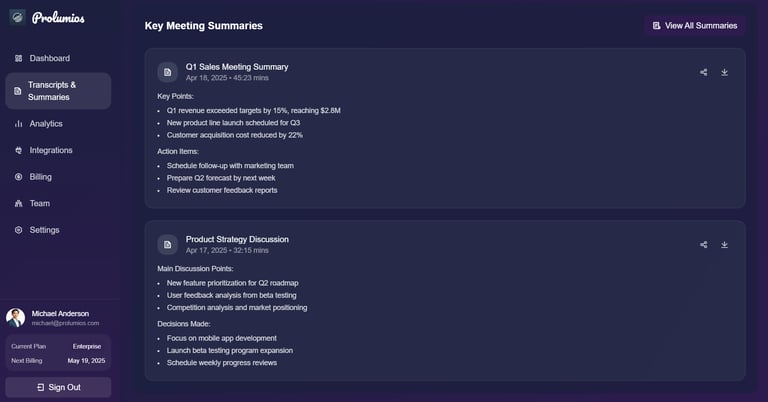768x402 pixels.
Task: Open the Integrations page
Action: pyautogui.click(x=50, y=150)
